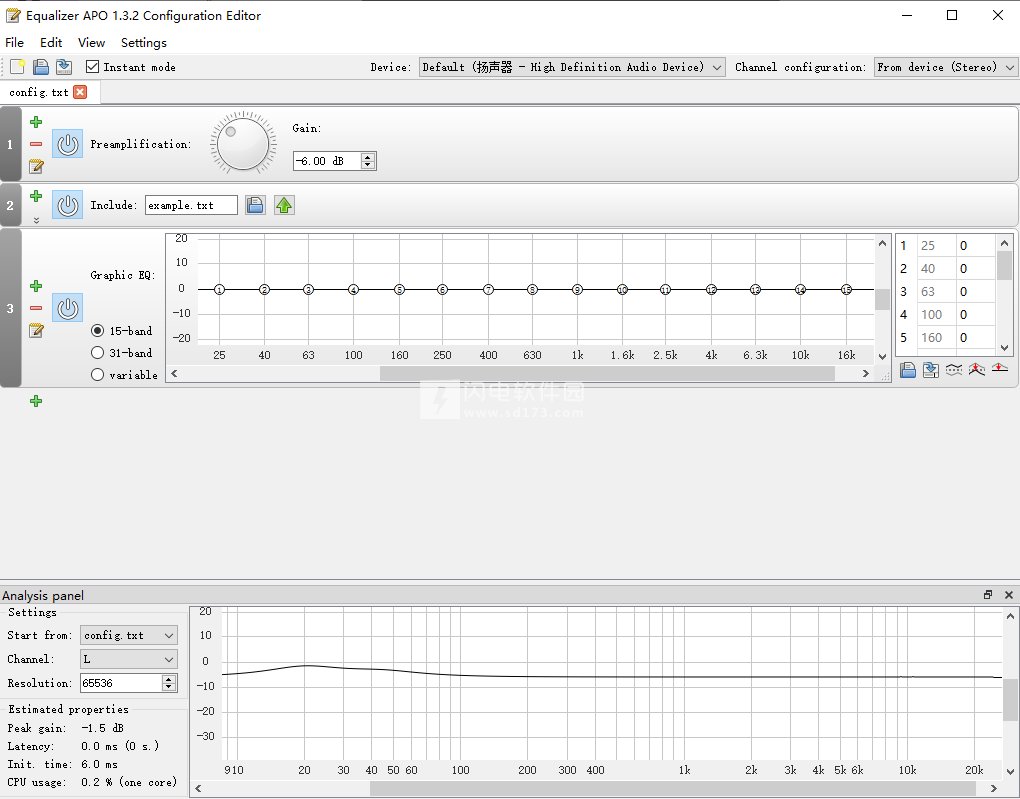This screenshot has width=1020, height=799.
Task: Create a new configuration file from toolbar
Action: [18, 67]
